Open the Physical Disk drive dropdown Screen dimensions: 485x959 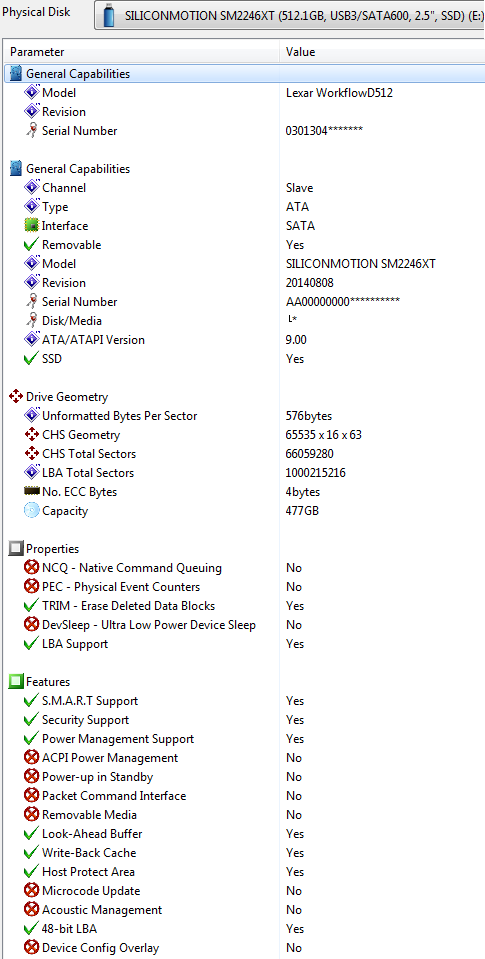289,15
